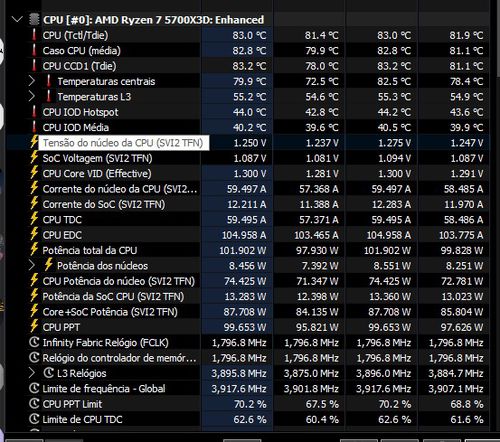
Task: Click thermometer icon beside Temperaturas centrais
Action: tap(49, 81)
